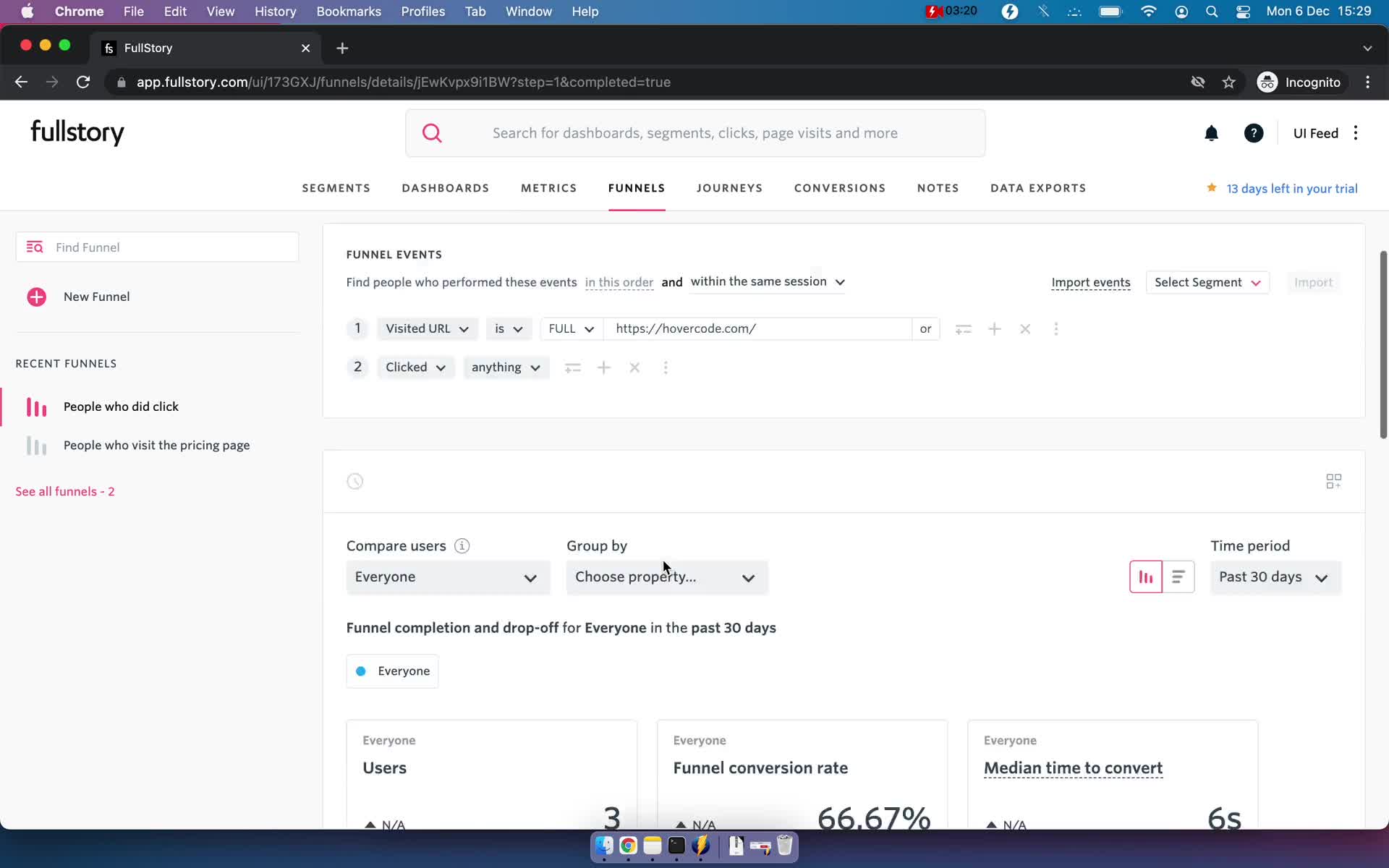The height and width of the screenshot is (868, 1389).
Task: Click the funnel bar chart view icon
Action: [x=1145, y=576]
